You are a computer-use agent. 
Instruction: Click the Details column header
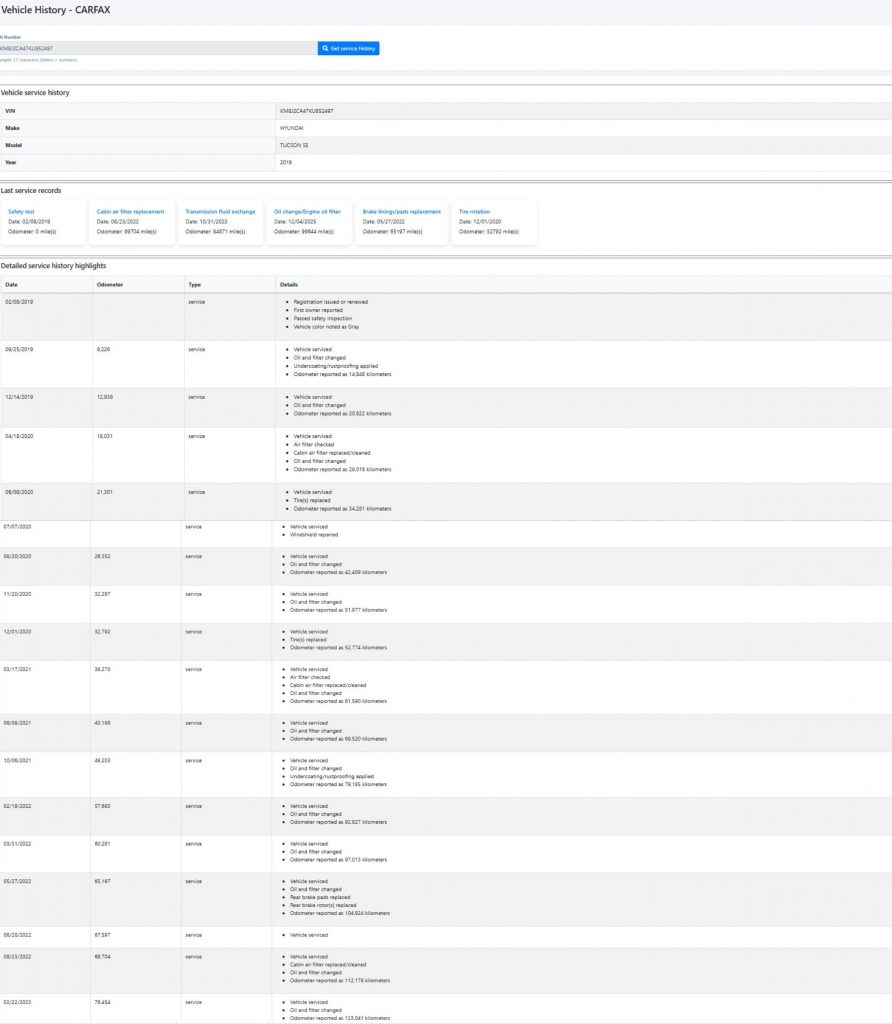click(x=289, y=284)
